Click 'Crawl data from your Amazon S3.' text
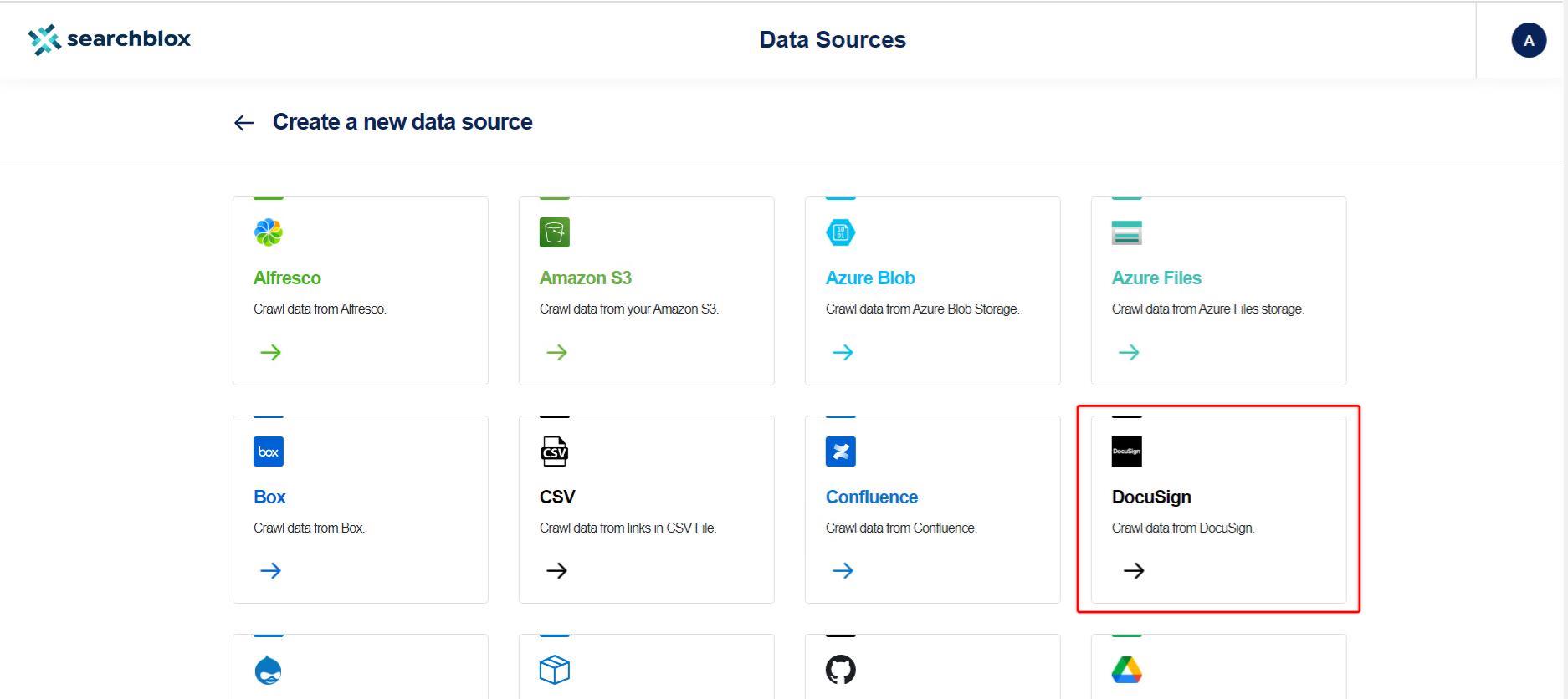1568x699 pixels. (x=629, y=309)
